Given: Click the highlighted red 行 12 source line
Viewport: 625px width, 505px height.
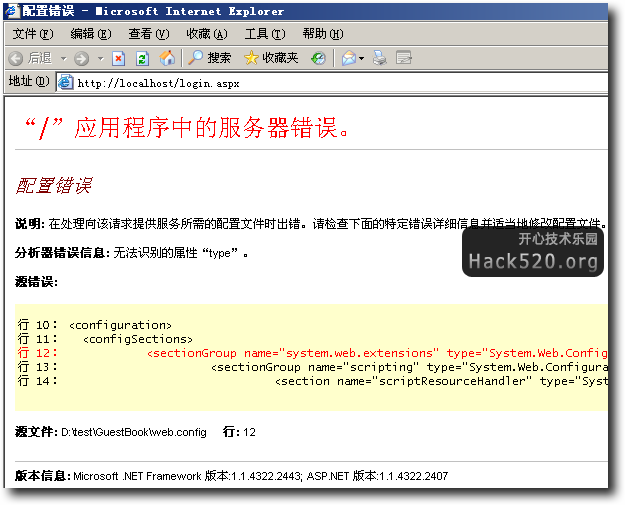Looking at the screenshot, I should point(312,353).
